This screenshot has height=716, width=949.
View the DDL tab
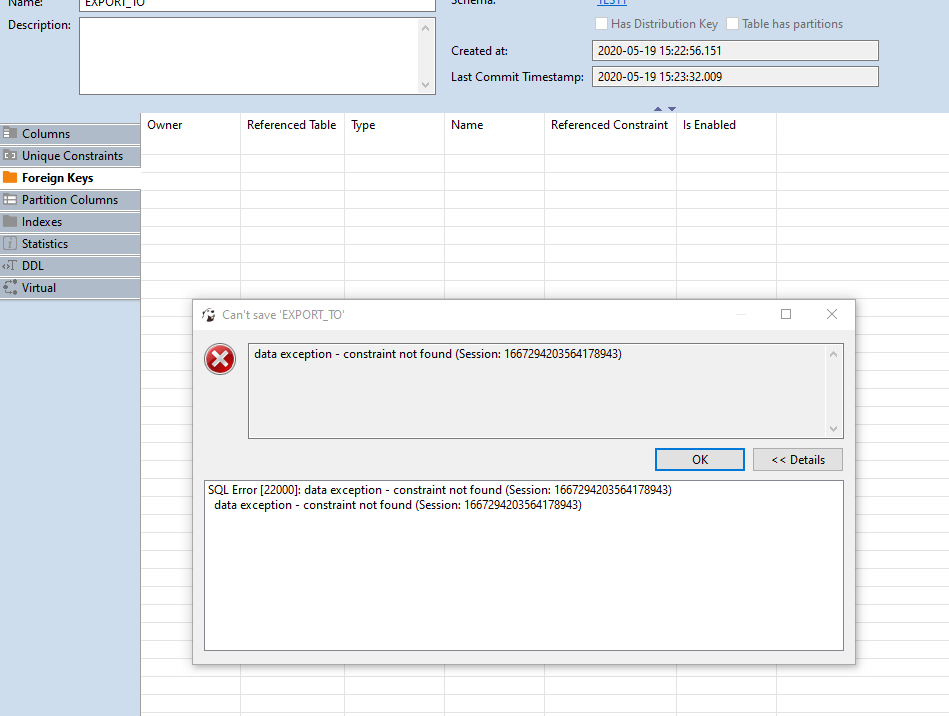(x=70, y=266)
